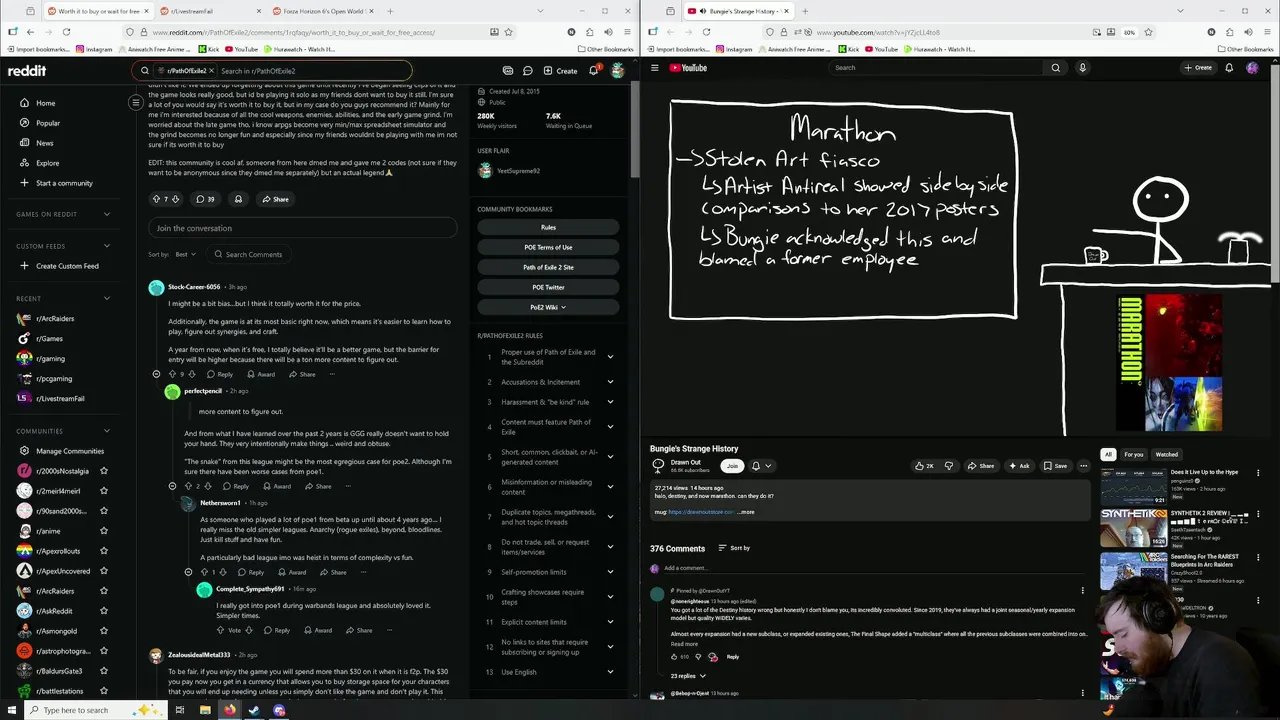Collapse the Games on Reddit section

point(107,214)
